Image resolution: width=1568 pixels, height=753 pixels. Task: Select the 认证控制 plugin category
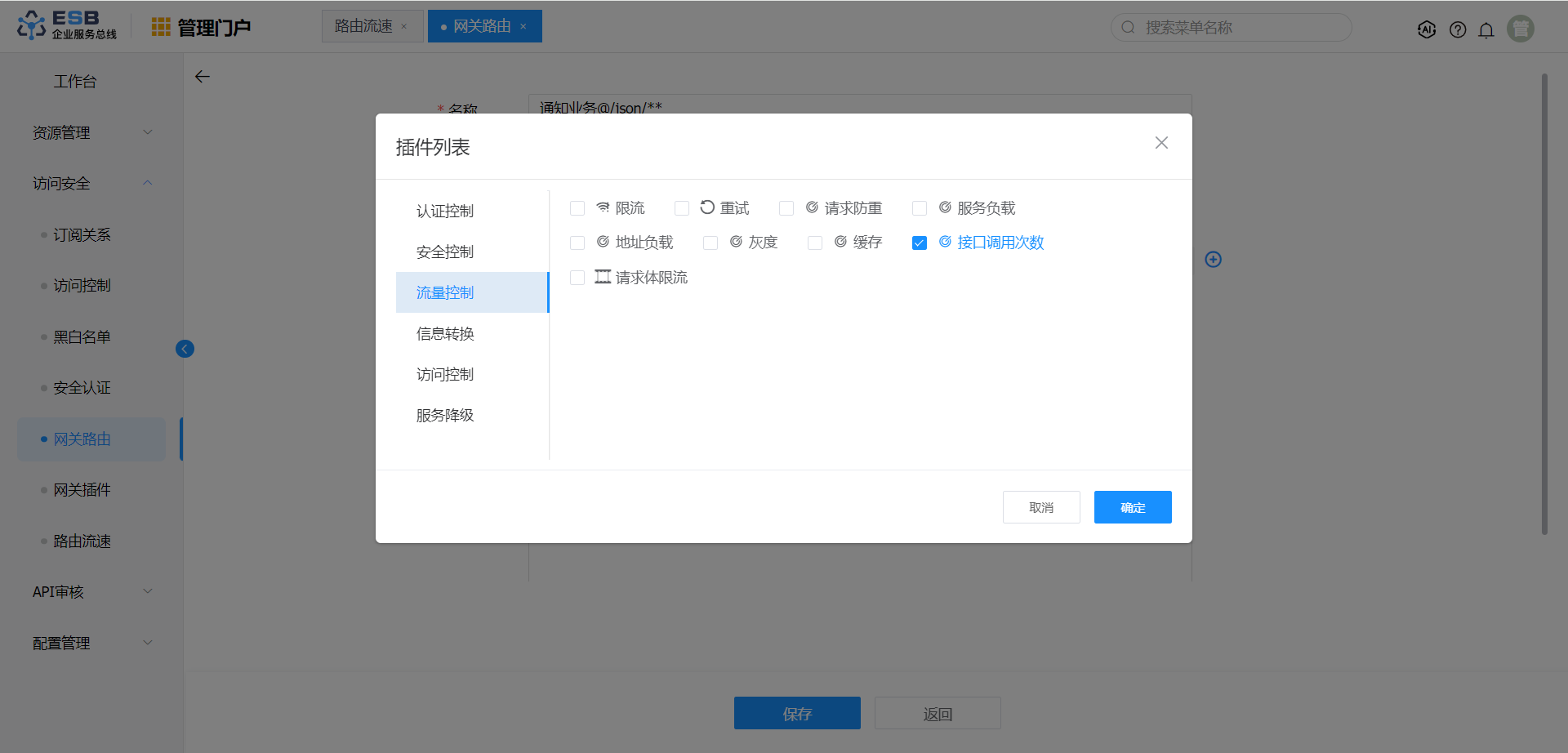[445, 211]
